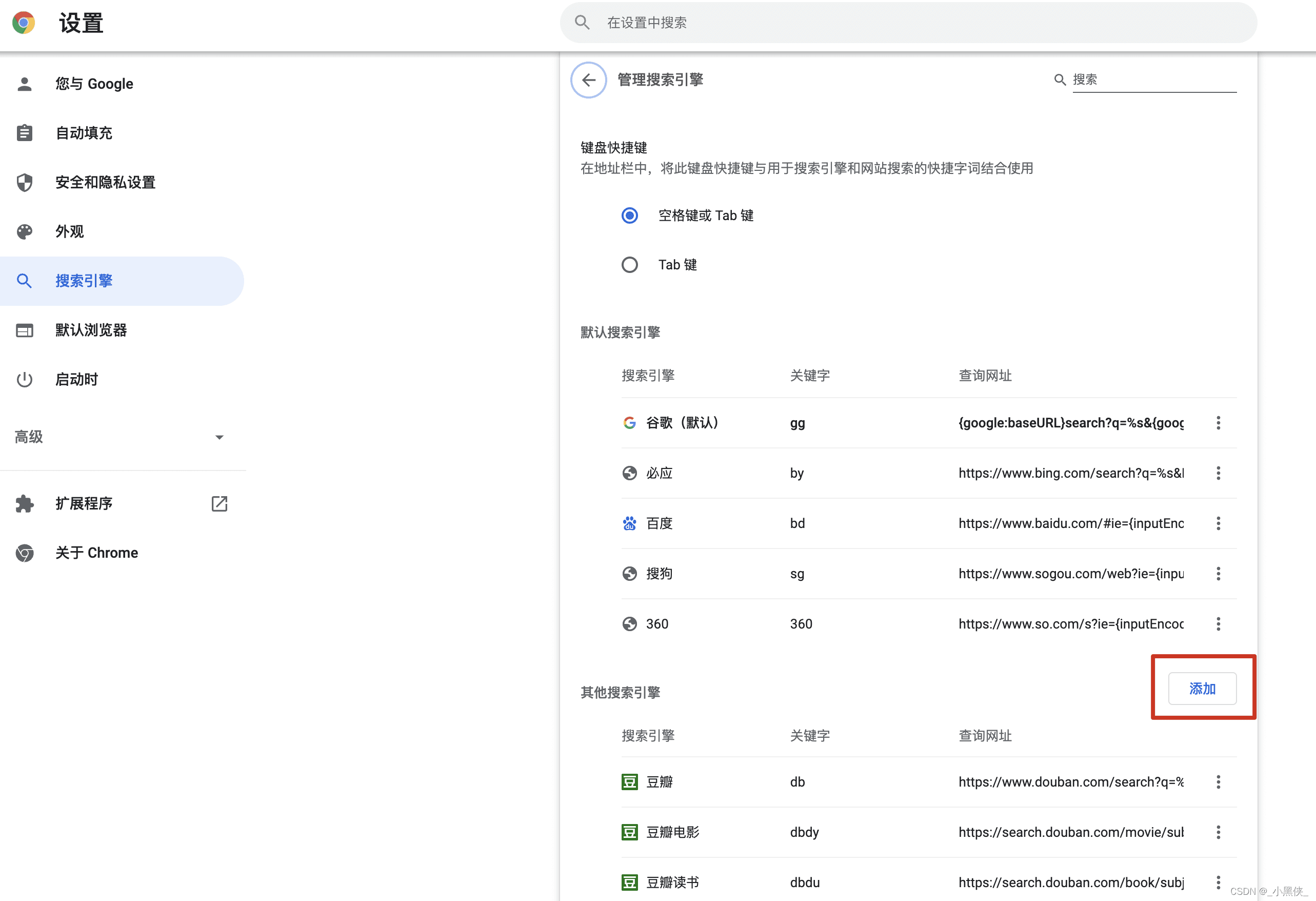
Task: Click the Chrome logo next to 设置
Action: (x=23, y=23)
